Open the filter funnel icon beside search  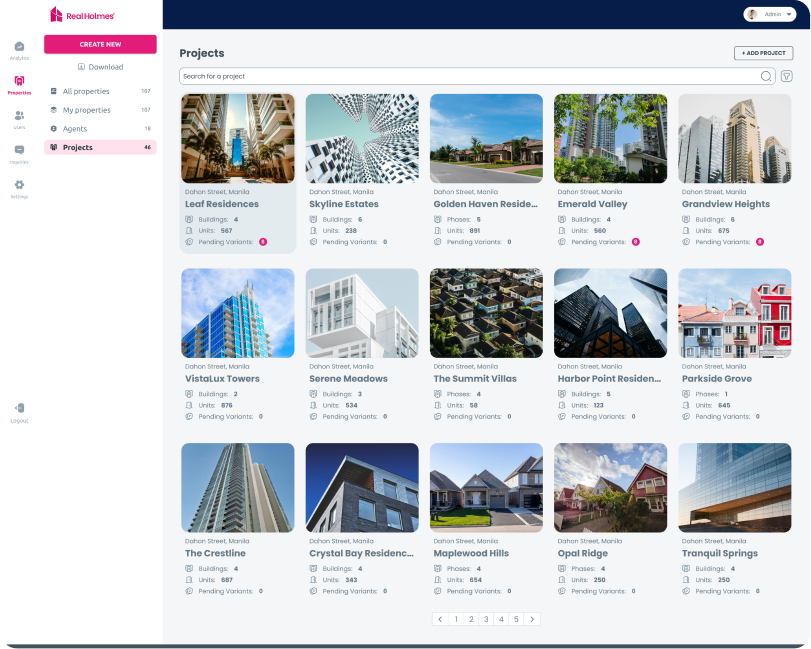coord(787,75)
